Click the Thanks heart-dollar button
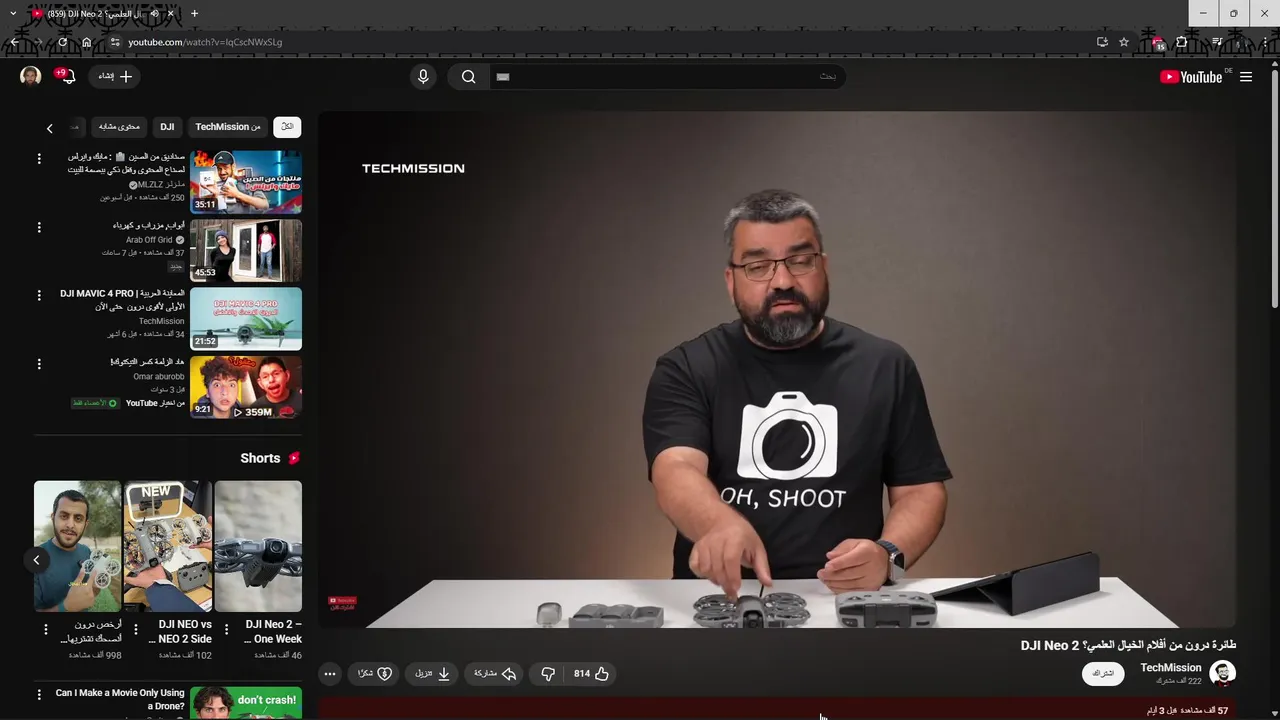The image size is (1280, 720). (375, 674)
